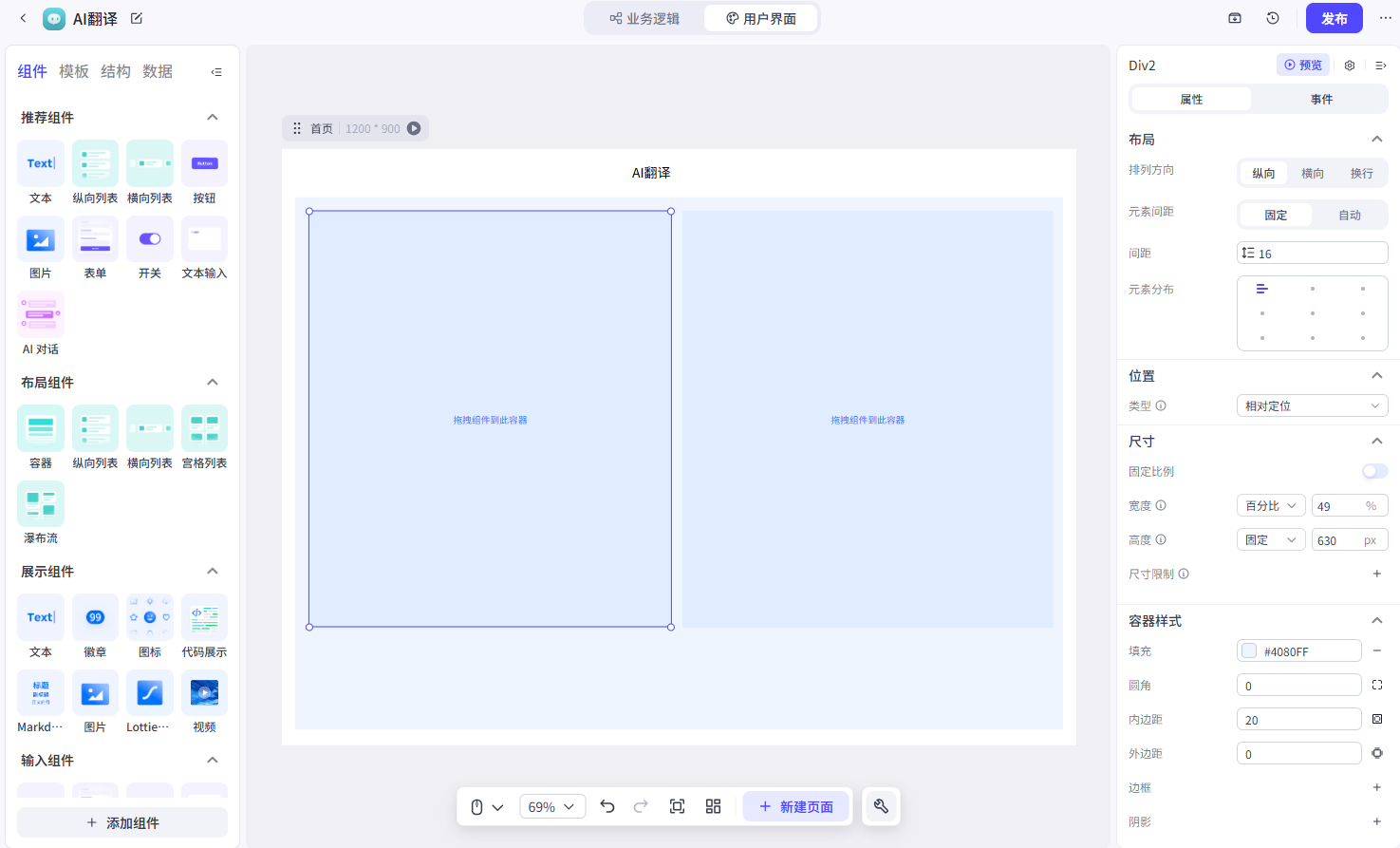Select the 宫格列表 layout component
Viewport: 1400px width, 848px height.
click(x=203, y=427)
